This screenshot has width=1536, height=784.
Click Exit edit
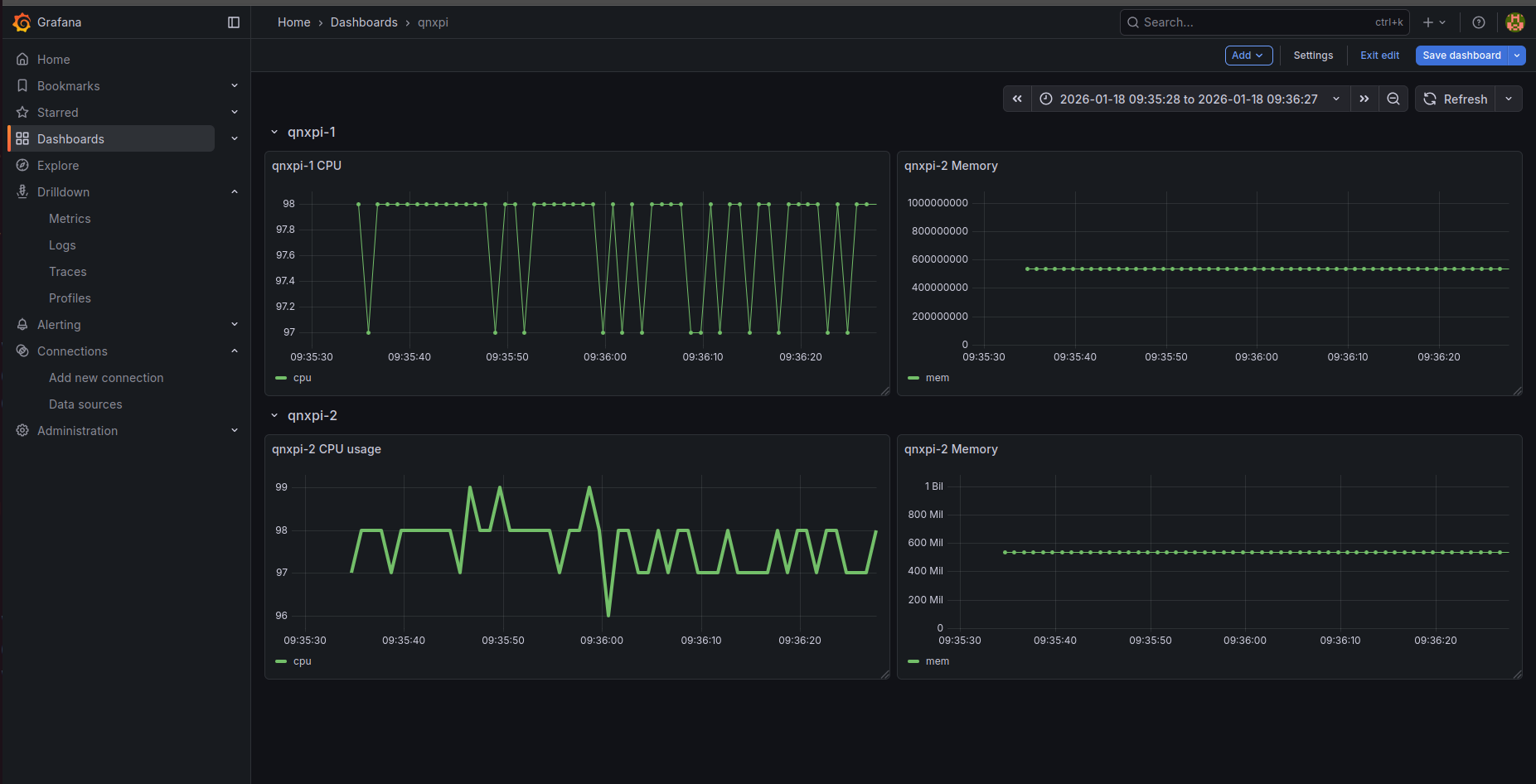click(x=1379, y=56)
